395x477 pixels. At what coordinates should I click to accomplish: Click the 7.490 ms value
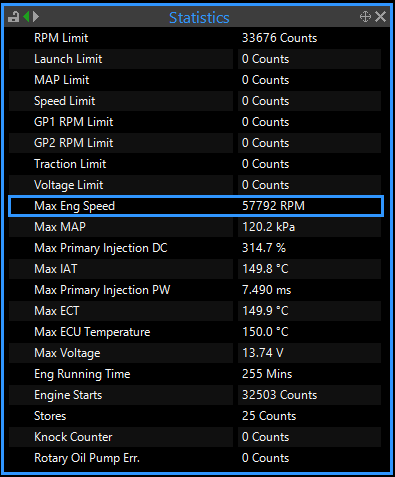pos(266,290)
